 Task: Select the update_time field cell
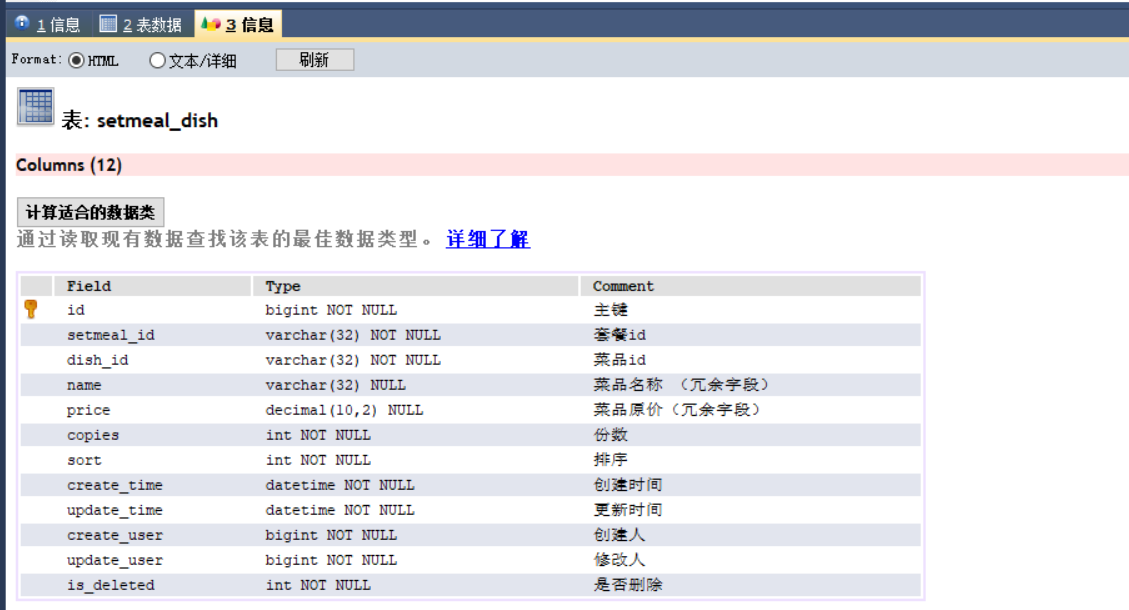pyautogui.click(x=153, y=510)
